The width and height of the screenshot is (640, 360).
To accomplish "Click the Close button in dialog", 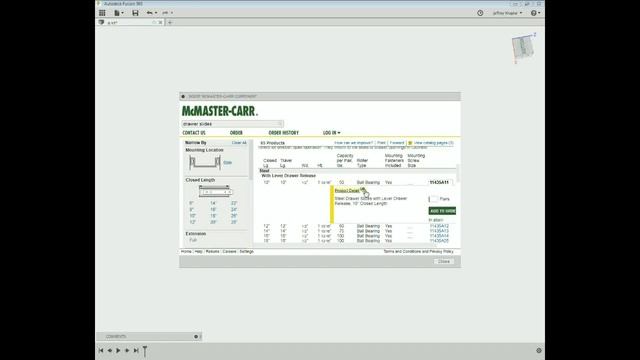I will pos(444,261).
